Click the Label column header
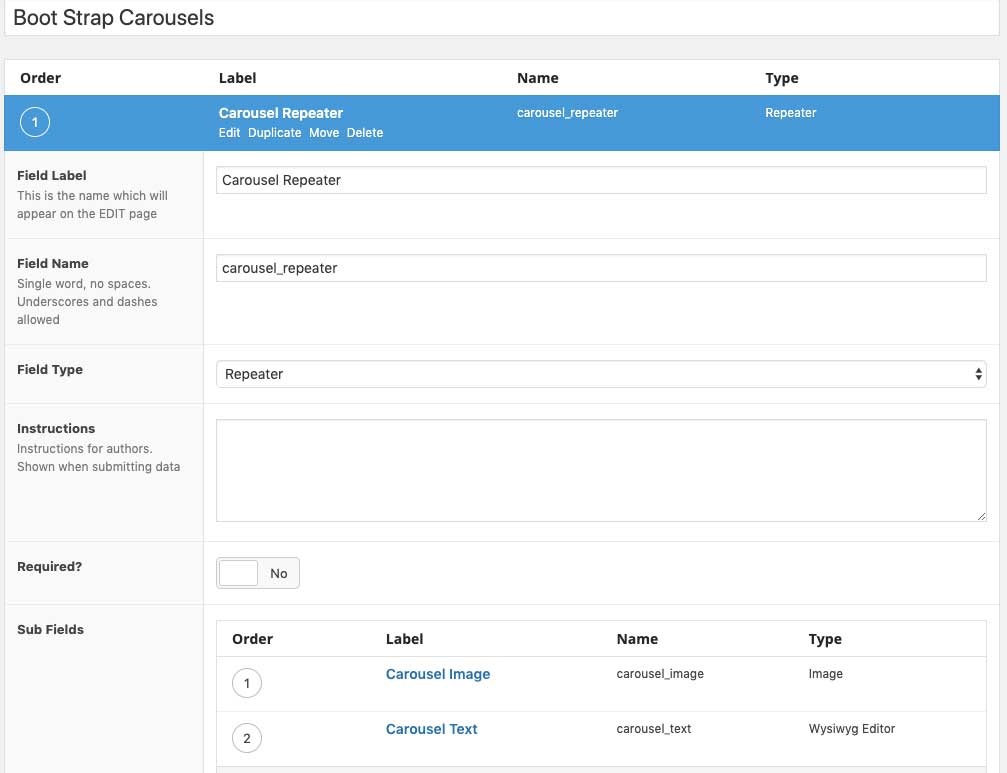 [x=237, y=78]
